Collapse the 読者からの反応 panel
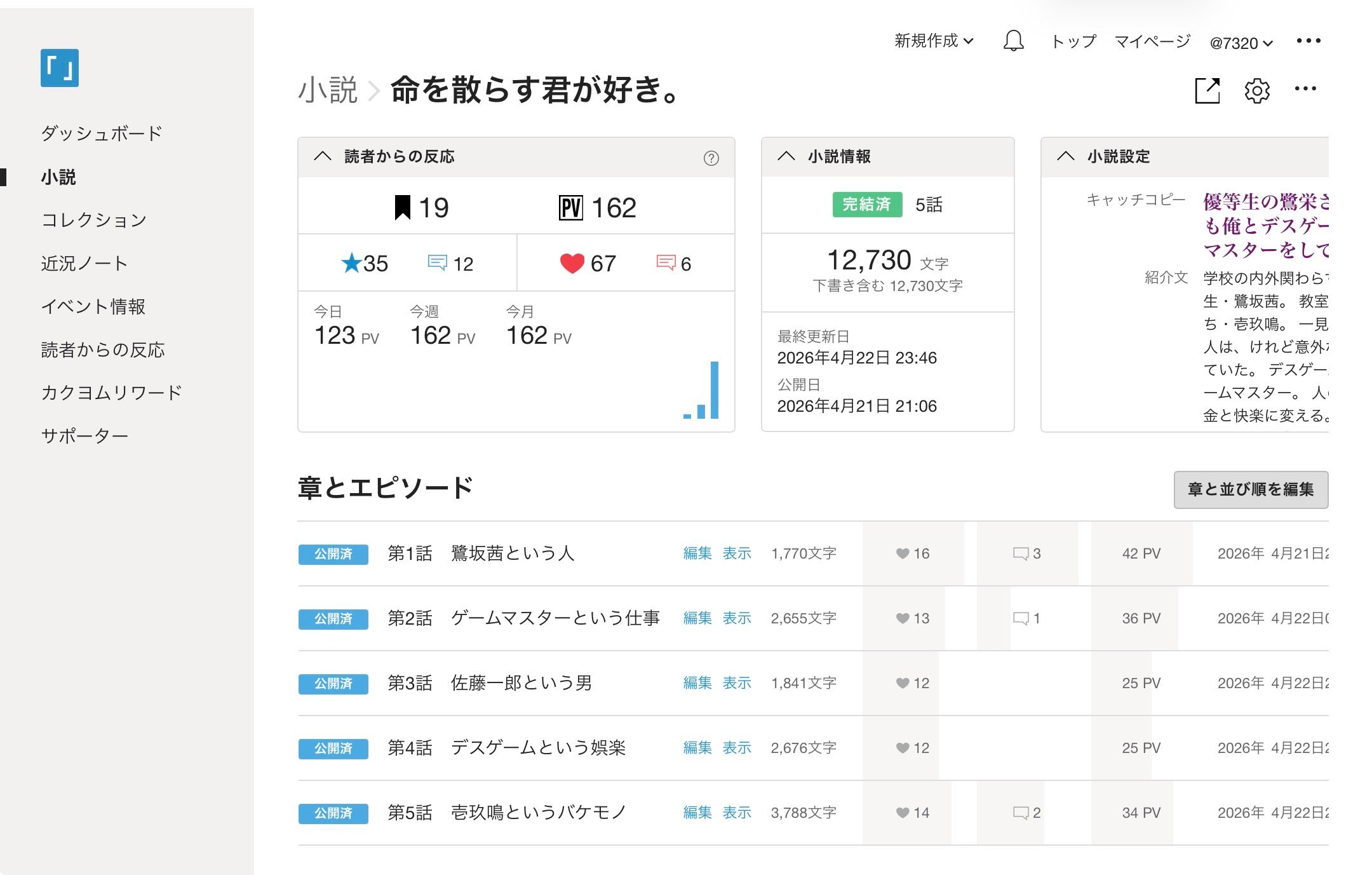Viewport: 1372px width, 875px height. (x=323, y=156)
